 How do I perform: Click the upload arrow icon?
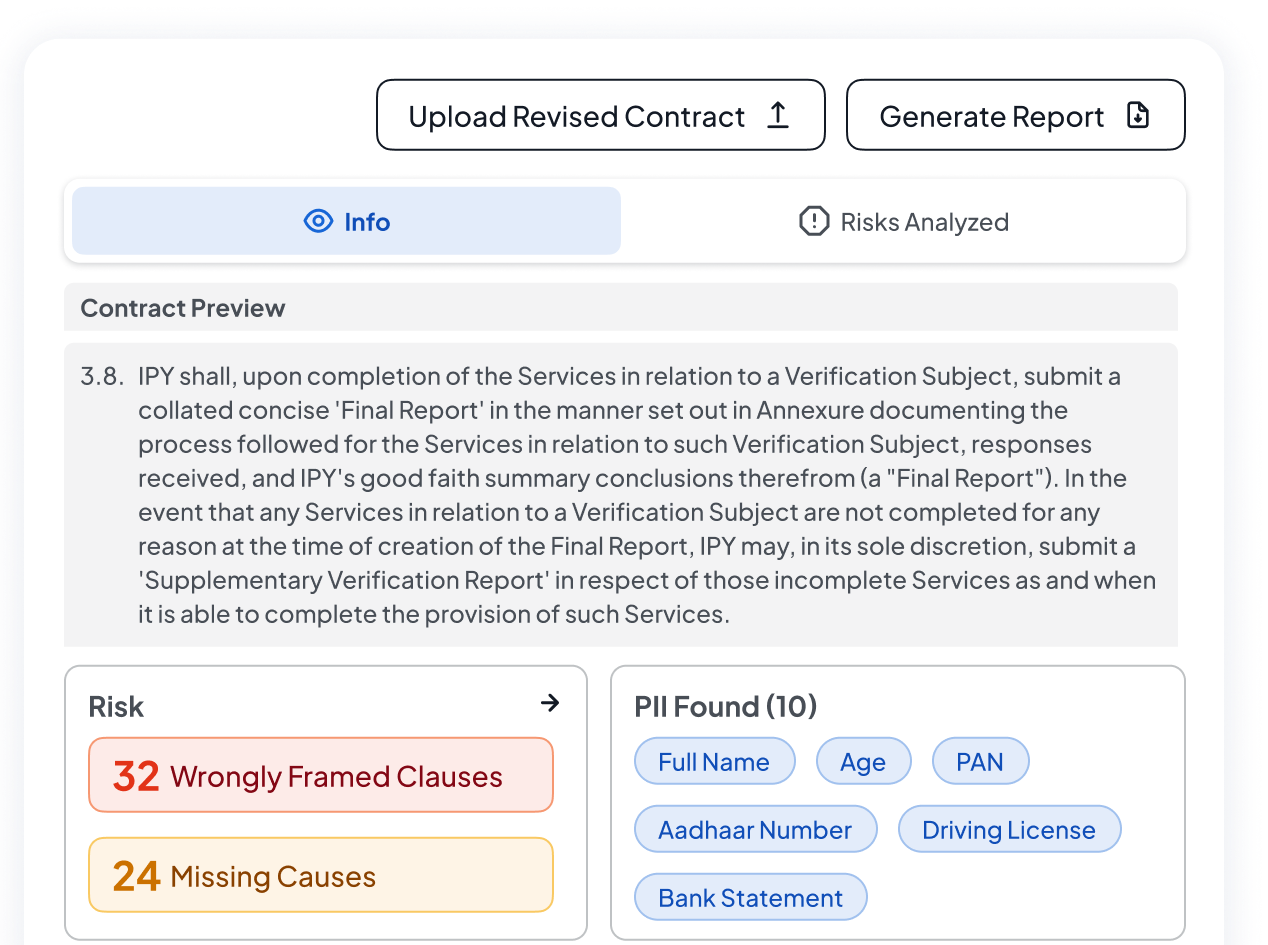pyautogui.click(x=778, y=115)
